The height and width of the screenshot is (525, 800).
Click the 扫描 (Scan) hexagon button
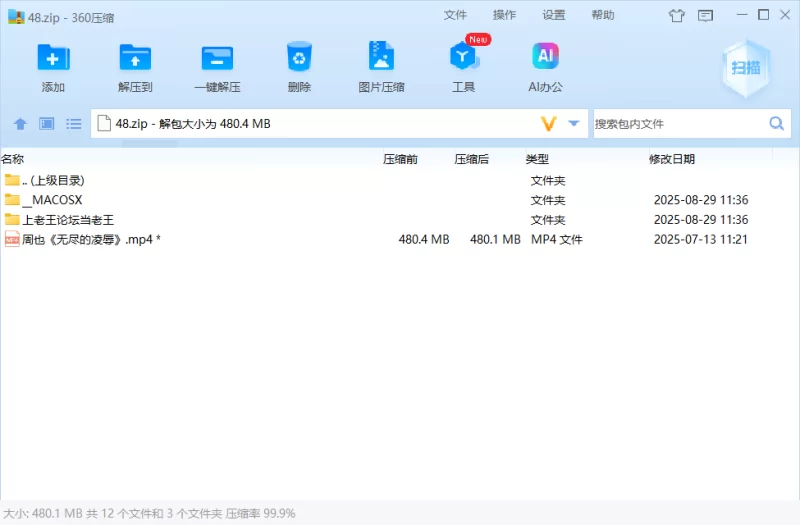(x=746, y=68)
